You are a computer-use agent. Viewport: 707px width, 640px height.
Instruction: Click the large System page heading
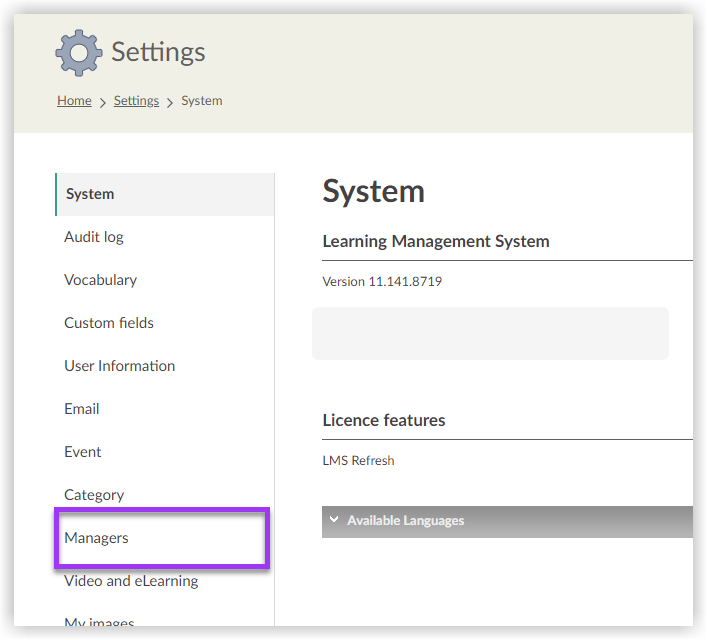tap(373, 192)
